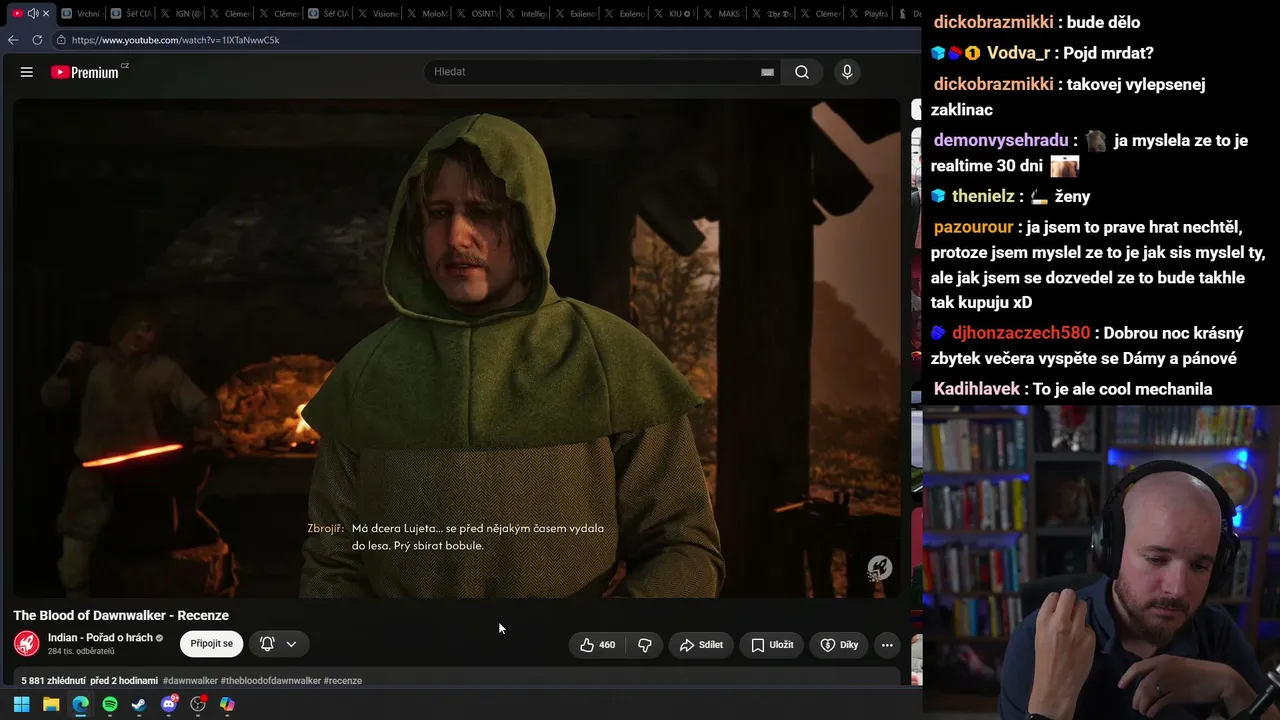Click the 284 tis. odběratelů subscriber count

coord(81,652)
